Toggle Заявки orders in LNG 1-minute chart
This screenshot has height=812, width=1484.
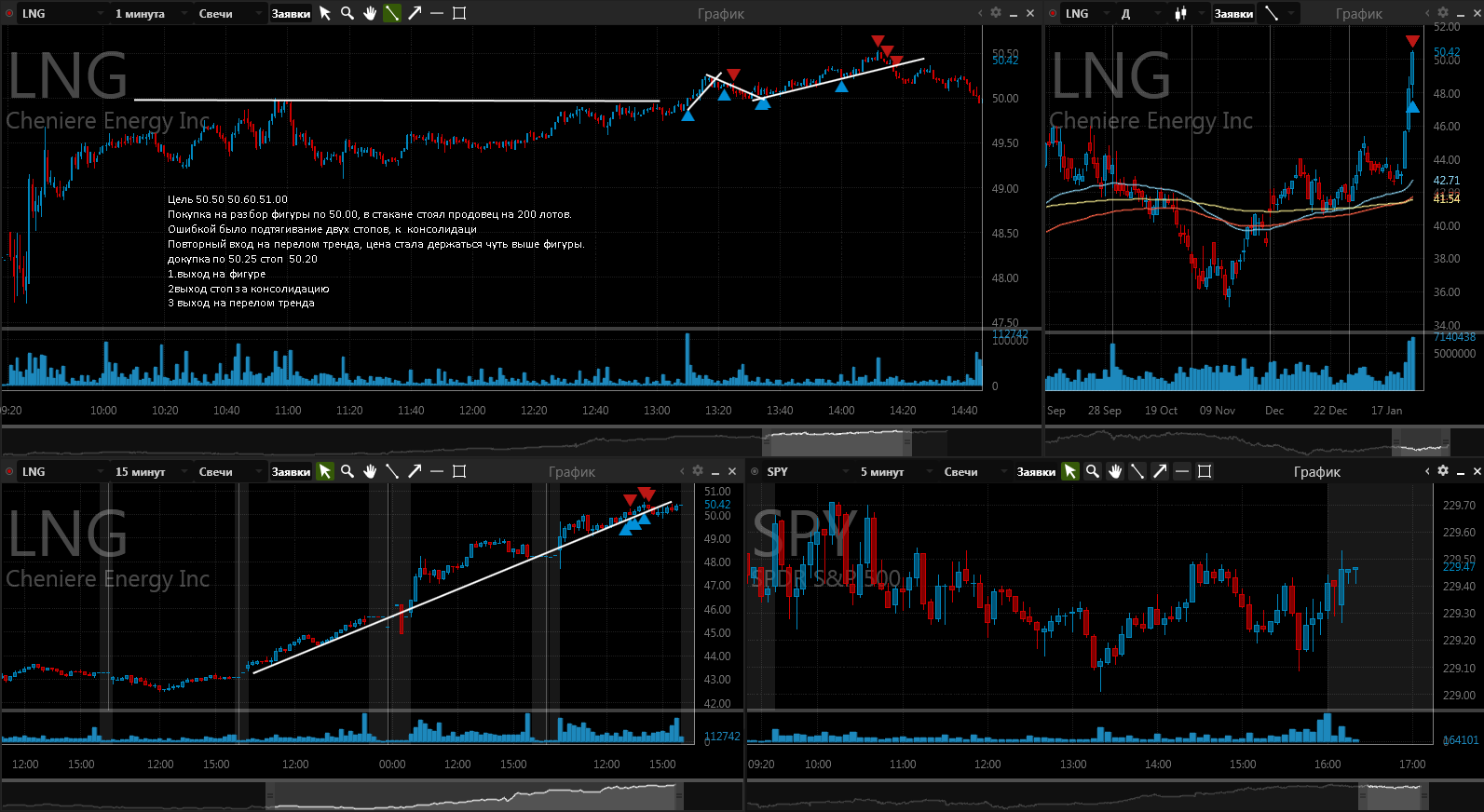coord(292,13)
